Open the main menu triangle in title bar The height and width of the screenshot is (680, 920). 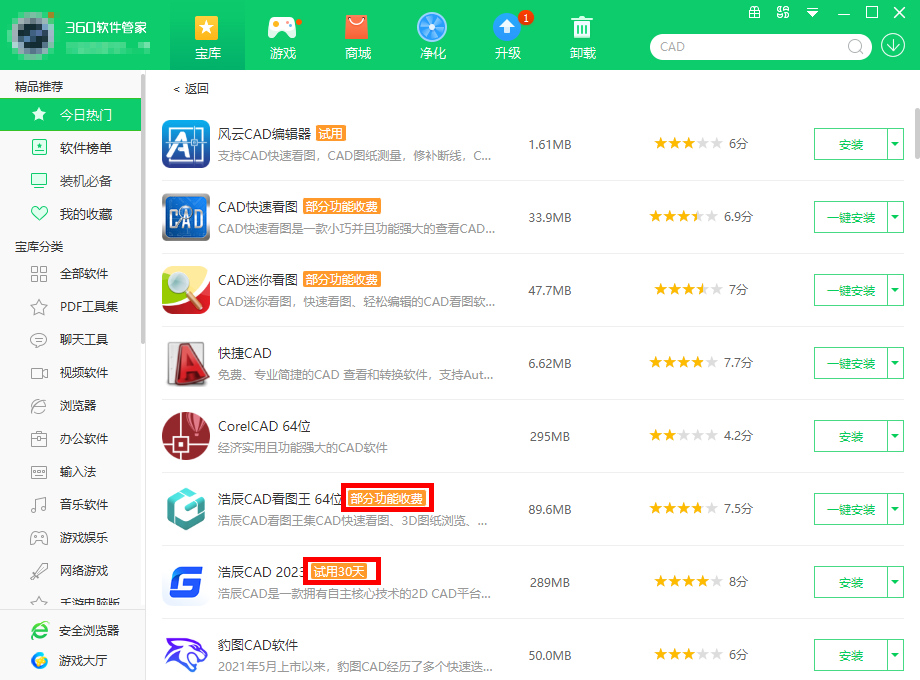click(812, 12)
